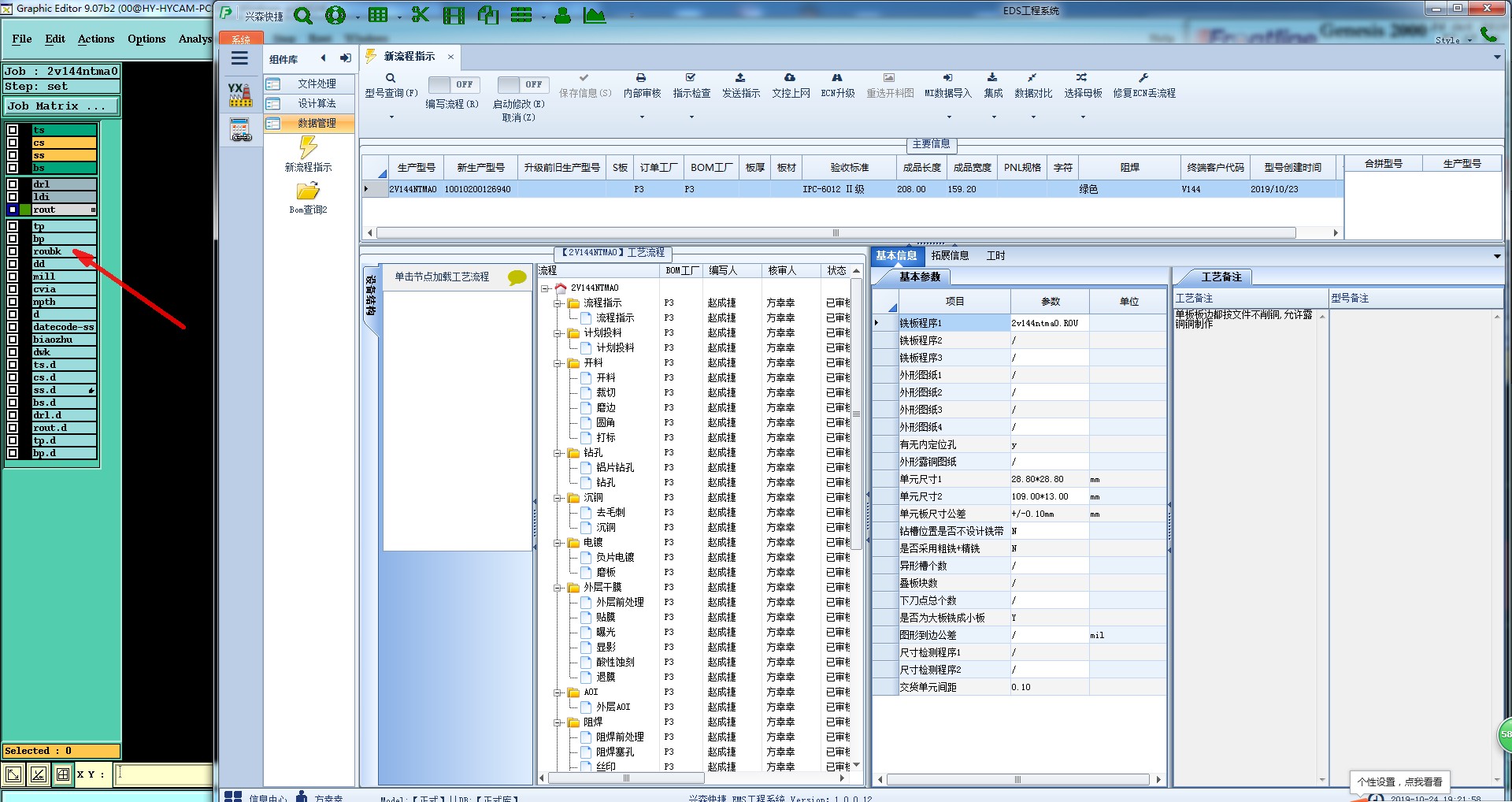Toggle checkbox for layer ts

pyautogui.click(x=13, y=130)
